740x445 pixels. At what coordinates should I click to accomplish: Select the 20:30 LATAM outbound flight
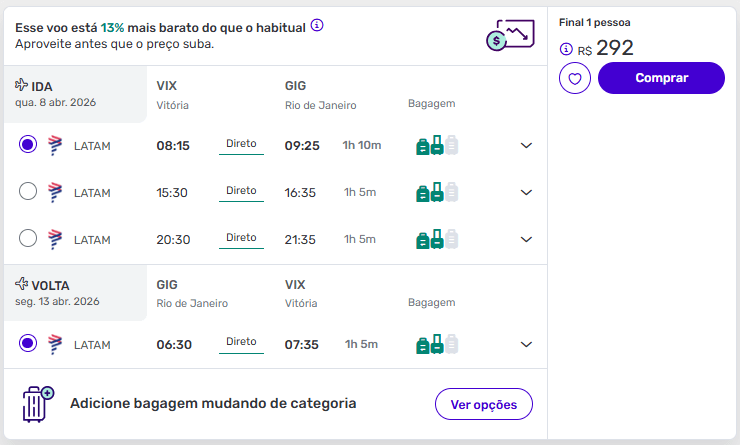28,238
